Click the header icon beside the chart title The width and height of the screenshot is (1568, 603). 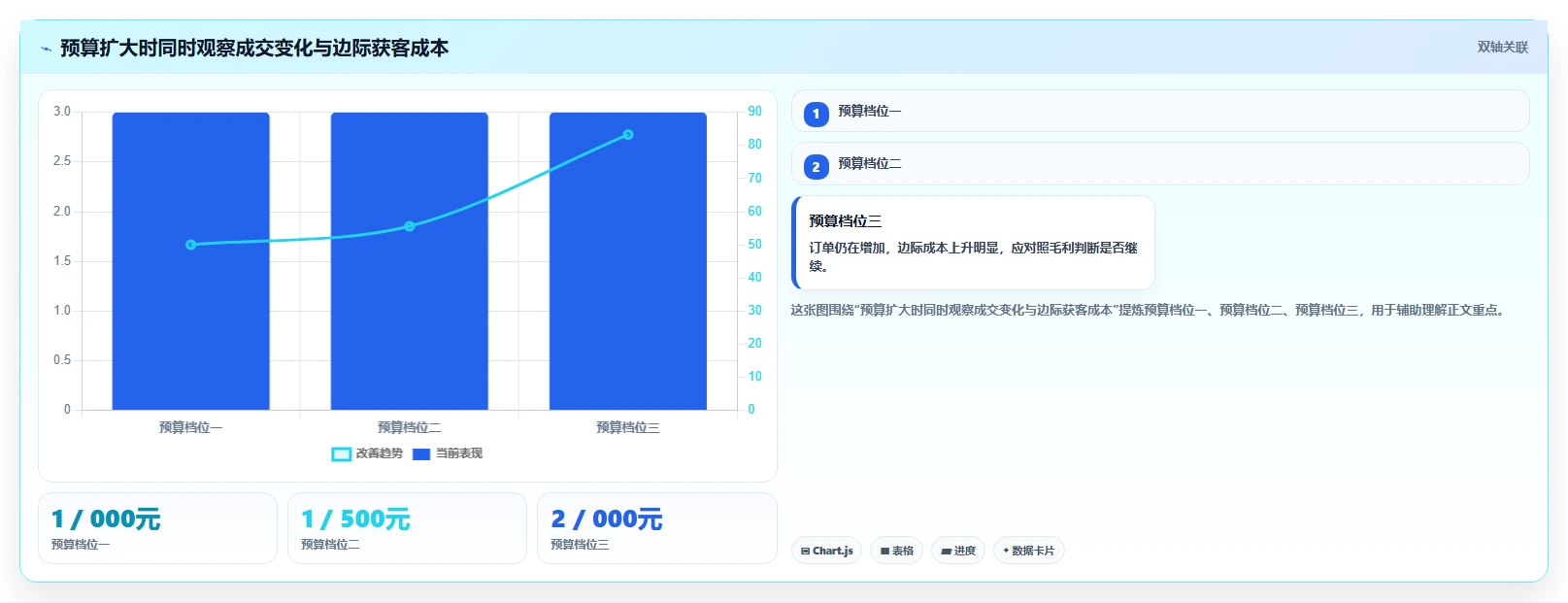click(x=46, y=49)
